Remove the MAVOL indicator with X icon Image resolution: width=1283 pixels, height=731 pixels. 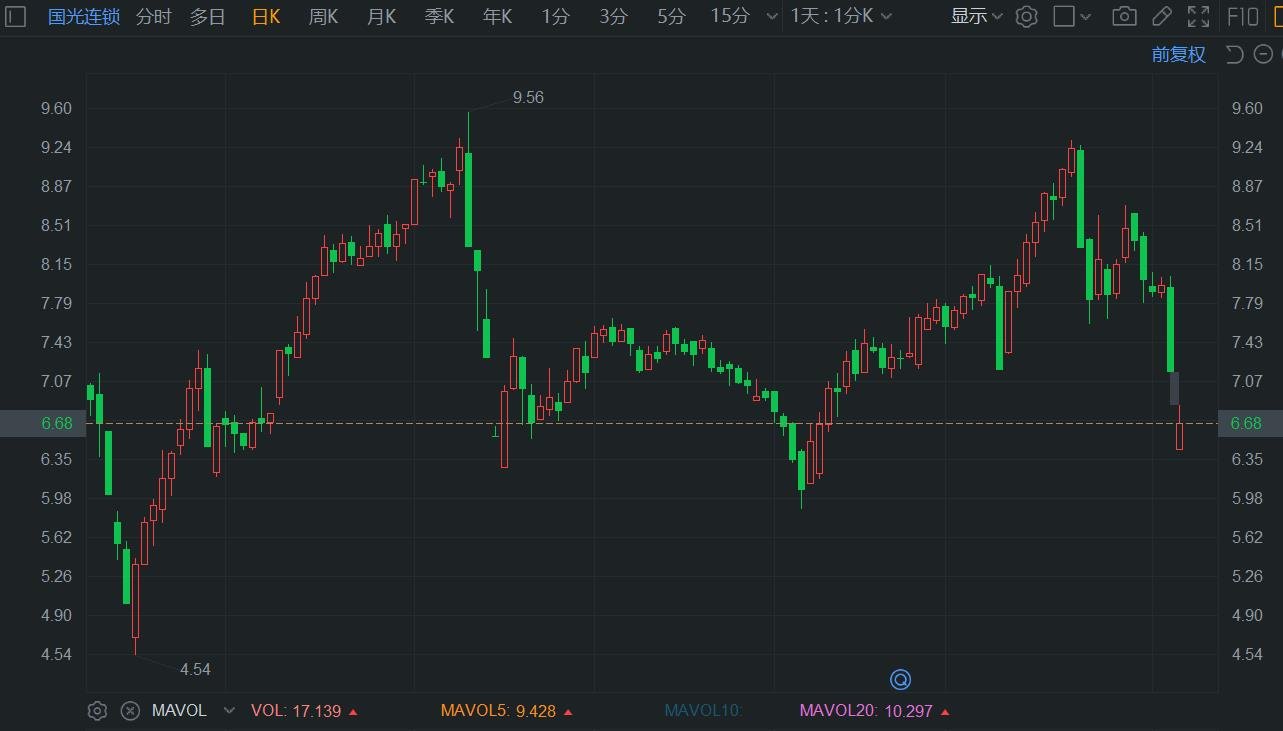coord(130,711)
